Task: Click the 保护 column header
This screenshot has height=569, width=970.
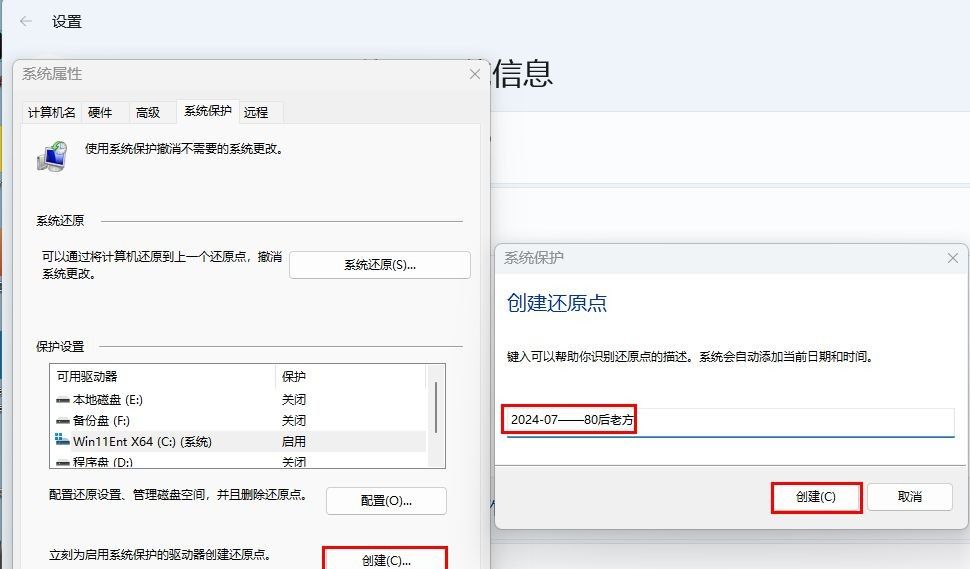Action: click(351, 377)
